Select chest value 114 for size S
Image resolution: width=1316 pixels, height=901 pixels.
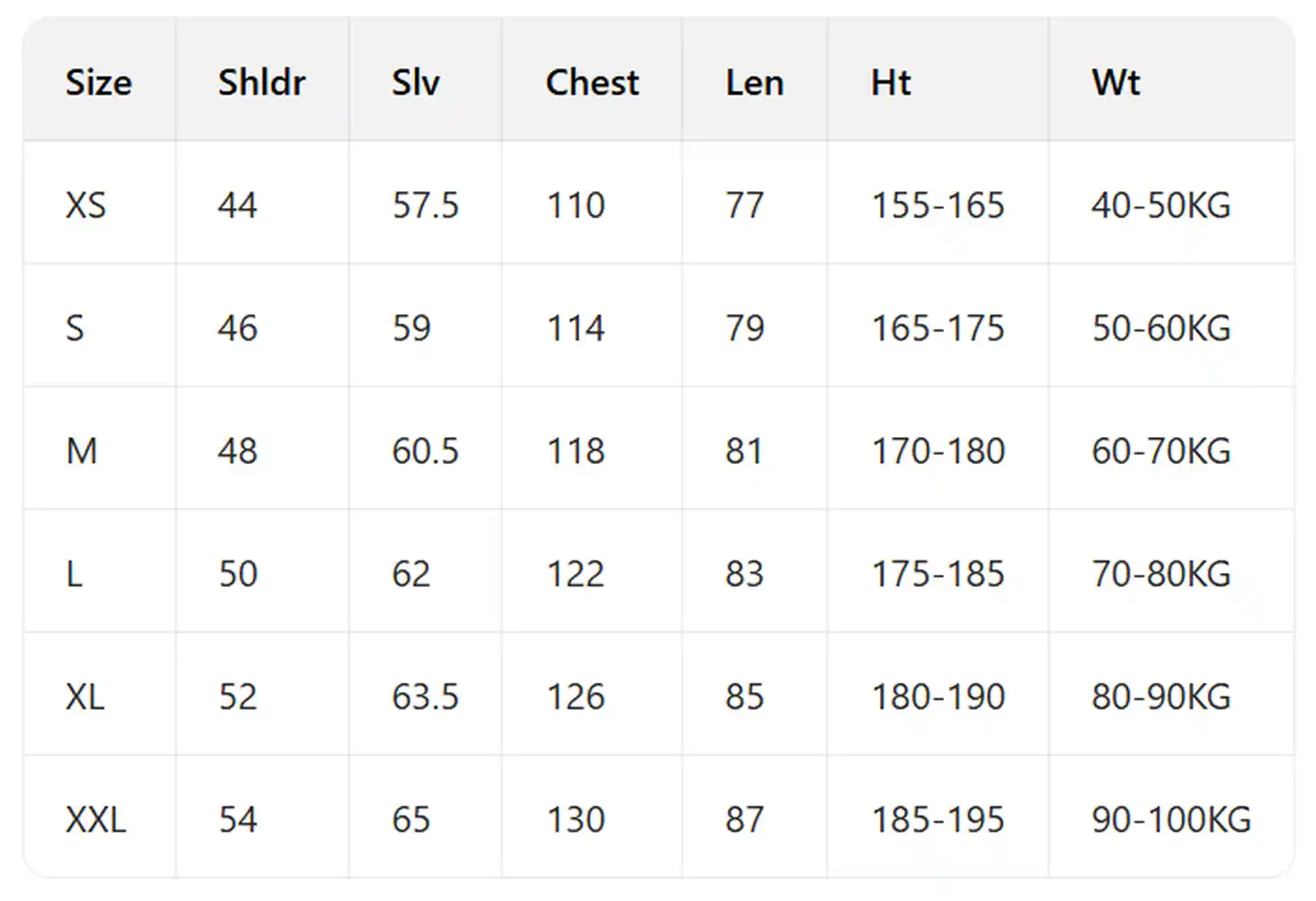point(576,329)
